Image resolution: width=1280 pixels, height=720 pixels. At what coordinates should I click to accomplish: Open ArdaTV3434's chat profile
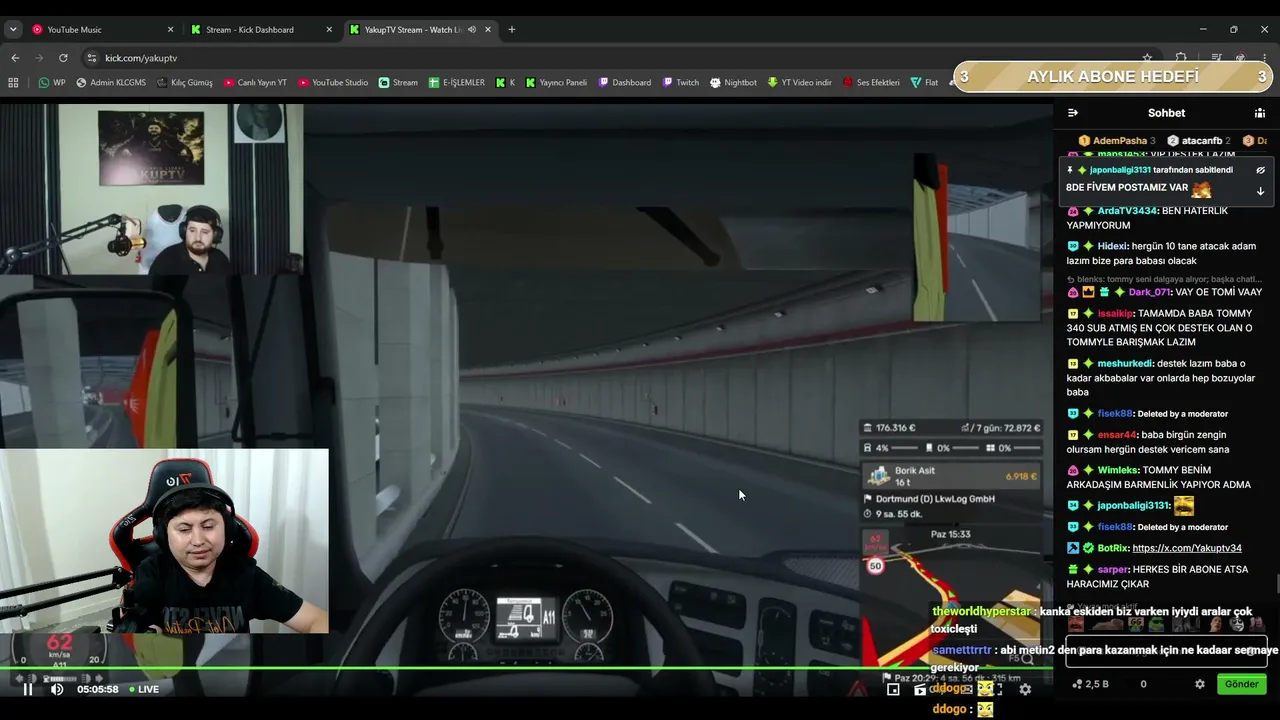[1126, 211]
